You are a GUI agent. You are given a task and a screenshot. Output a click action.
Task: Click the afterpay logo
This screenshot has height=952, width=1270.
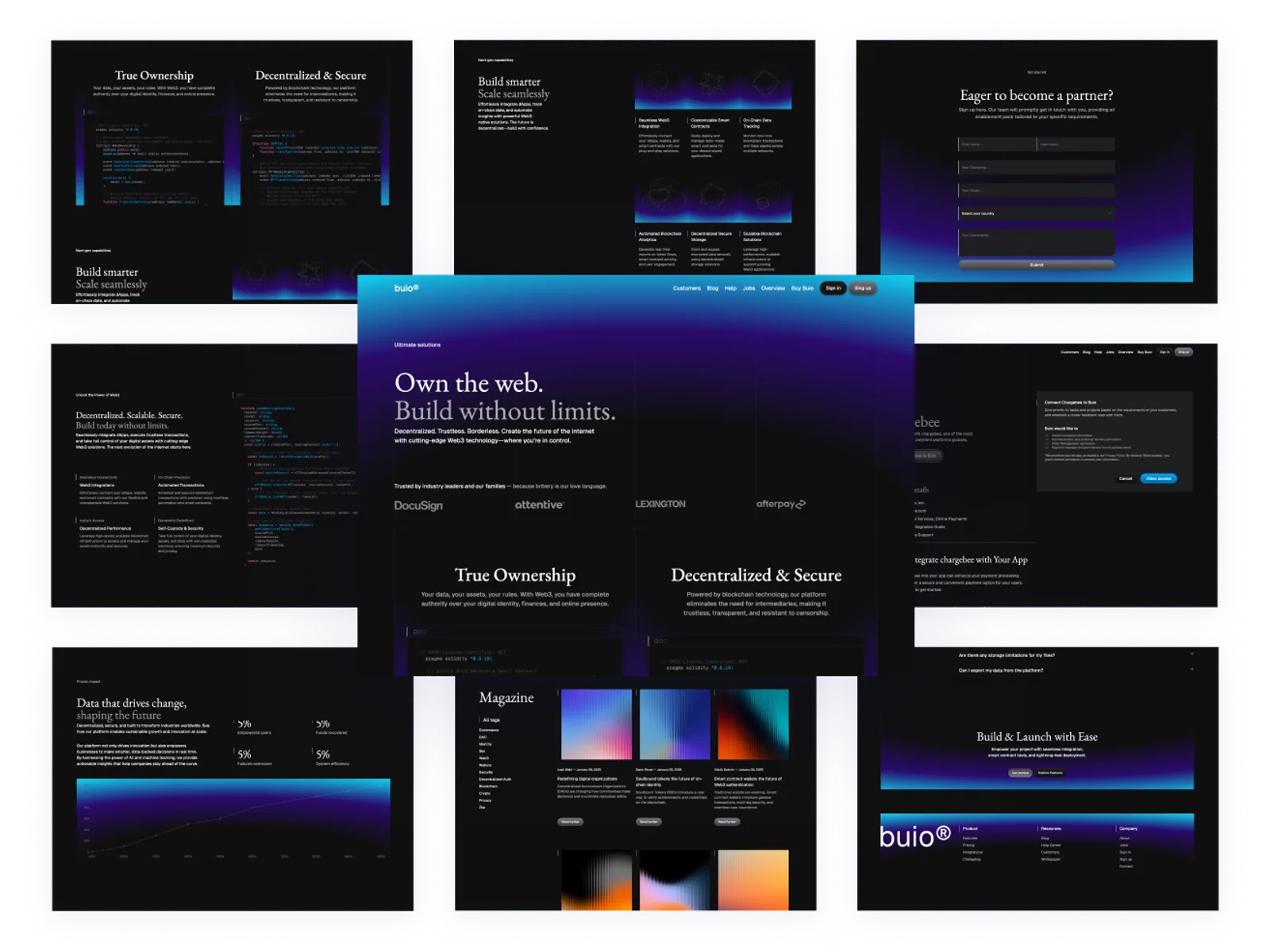(x=780, y=505)
